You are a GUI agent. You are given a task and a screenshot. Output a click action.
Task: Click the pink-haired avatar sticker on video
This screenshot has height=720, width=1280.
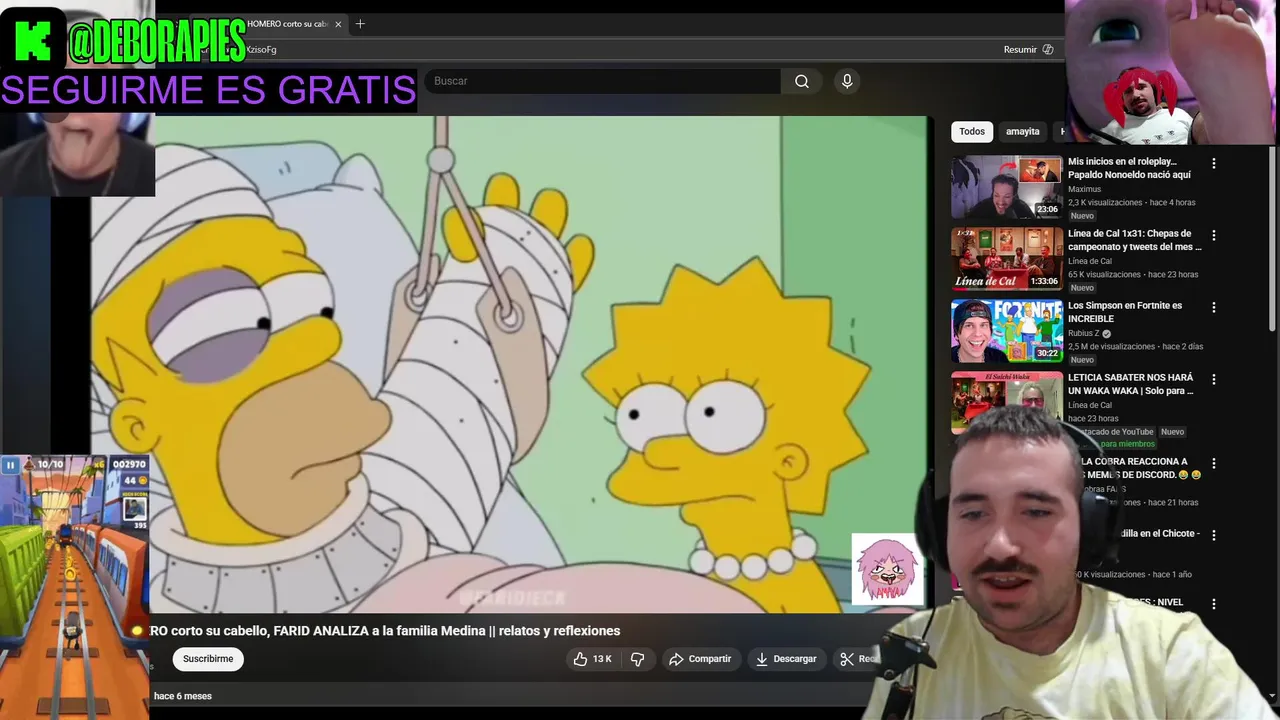coord(887,569)
